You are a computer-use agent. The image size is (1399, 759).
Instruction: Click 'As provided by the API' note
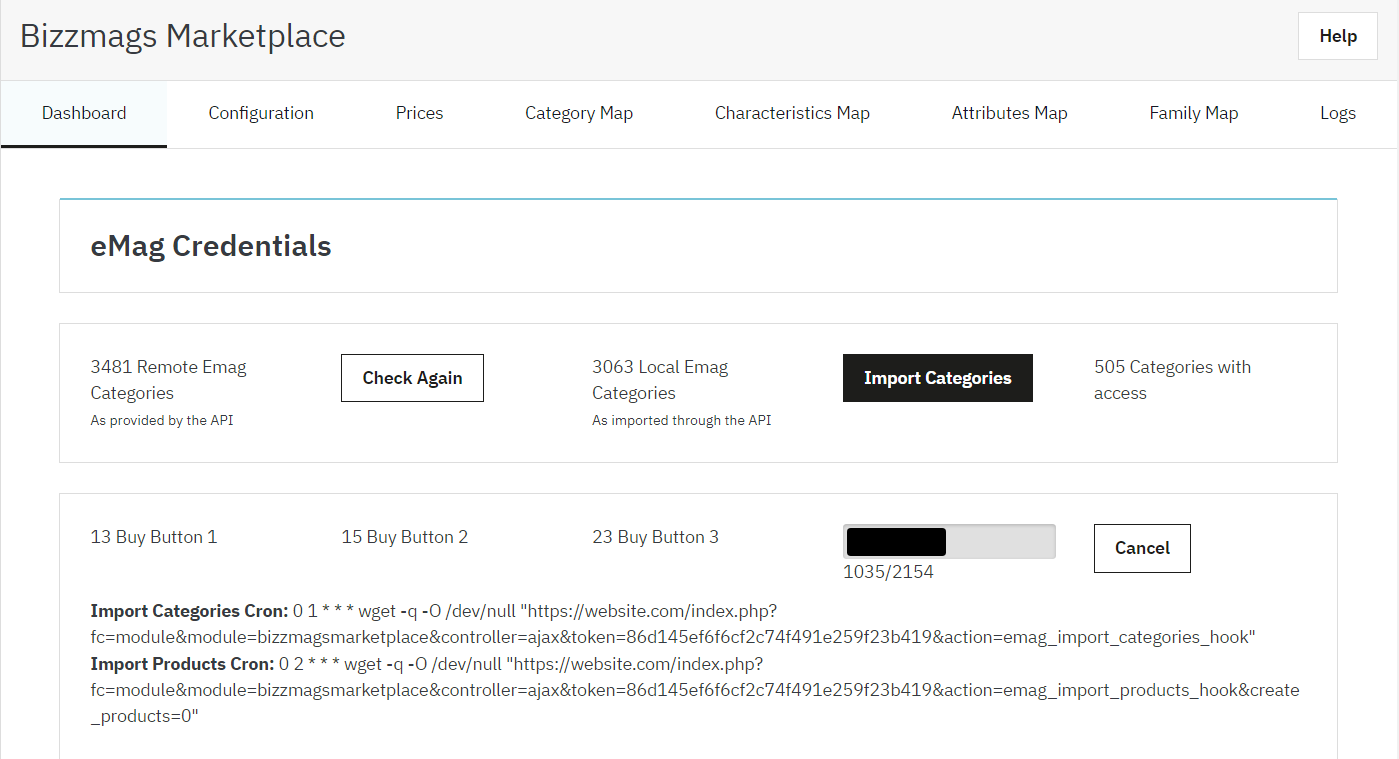tap(162, 421)
